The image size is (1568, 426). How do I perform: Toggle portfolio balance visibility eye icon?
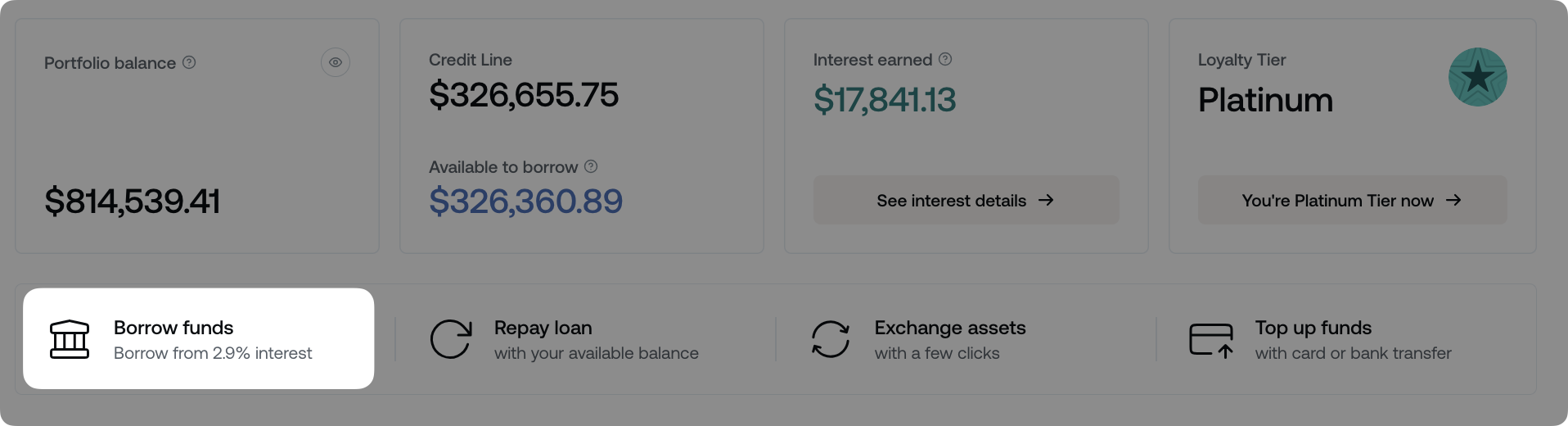click(336, 62)
